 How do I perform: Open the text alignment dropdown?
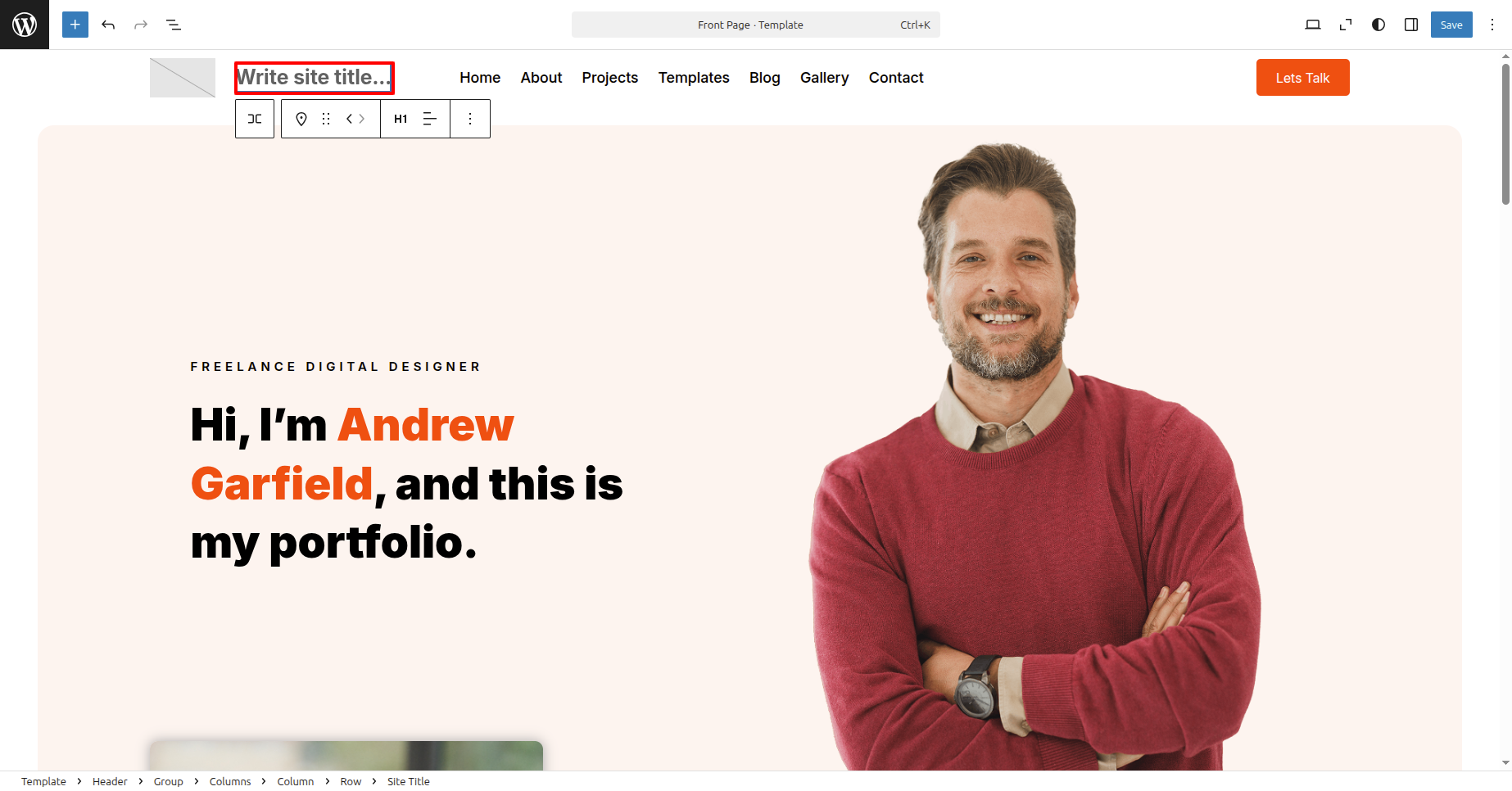point(430,119)
